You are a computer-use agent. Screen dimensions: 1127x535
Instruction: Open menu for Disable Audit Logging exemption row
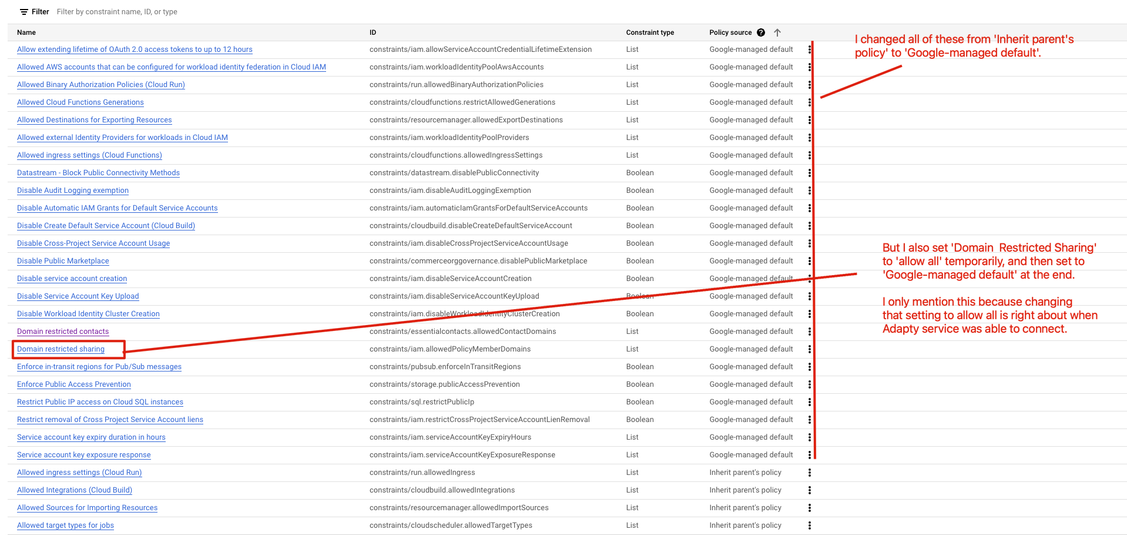pyautogui.click(x=810, y=190)
